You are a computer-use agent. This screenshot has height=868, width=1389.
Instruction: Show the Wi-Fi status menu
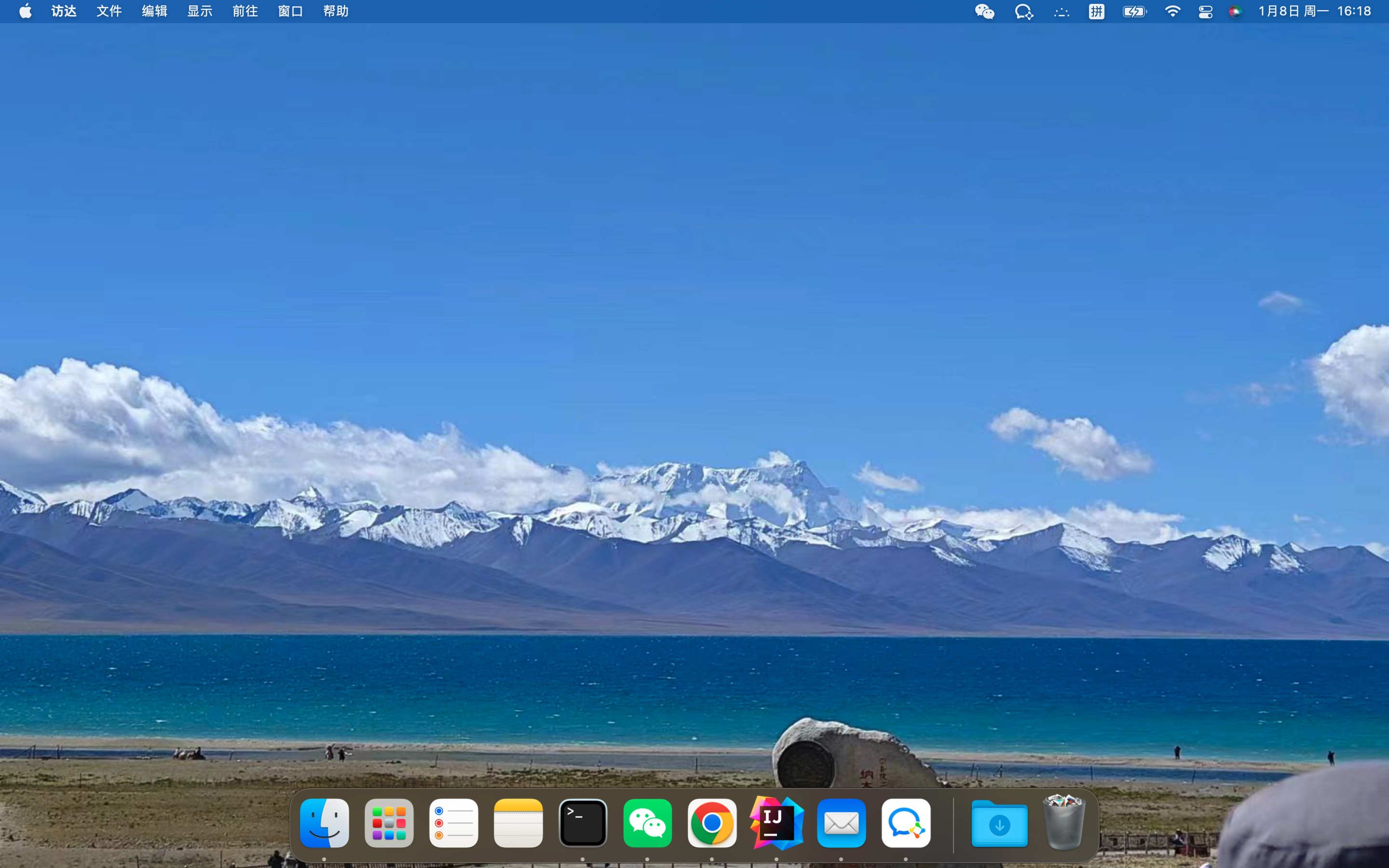pos(1172,11)
